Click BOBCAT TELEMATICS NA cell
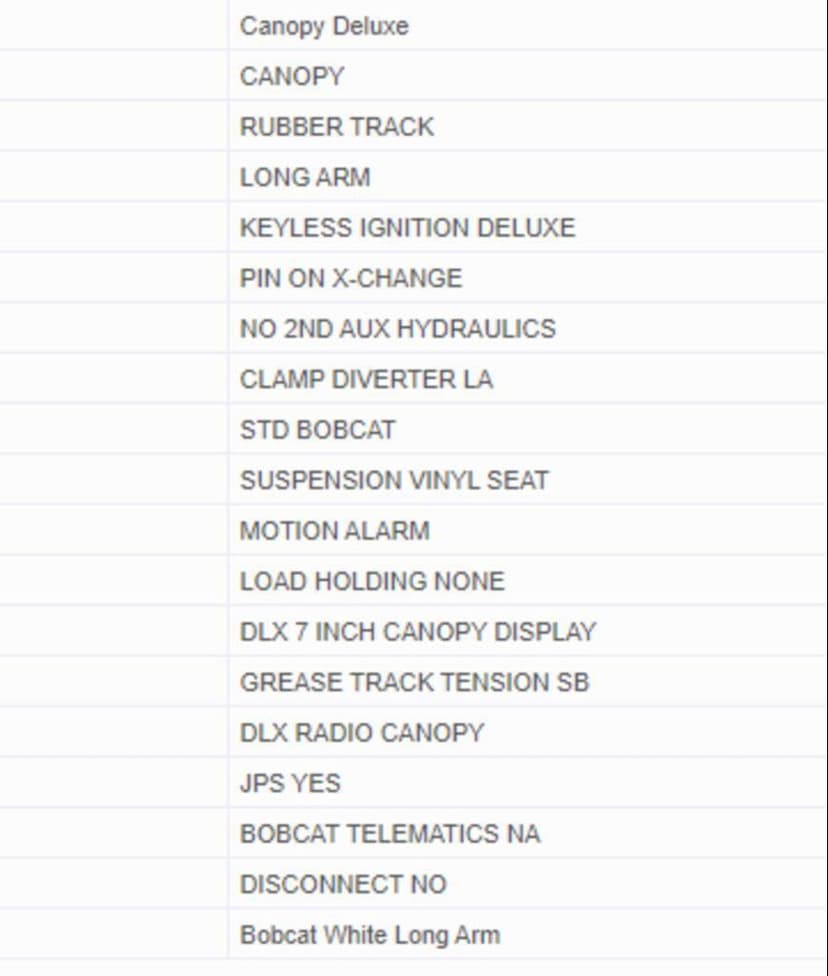This screenshot has width=828, height=976. click(390, 834)
